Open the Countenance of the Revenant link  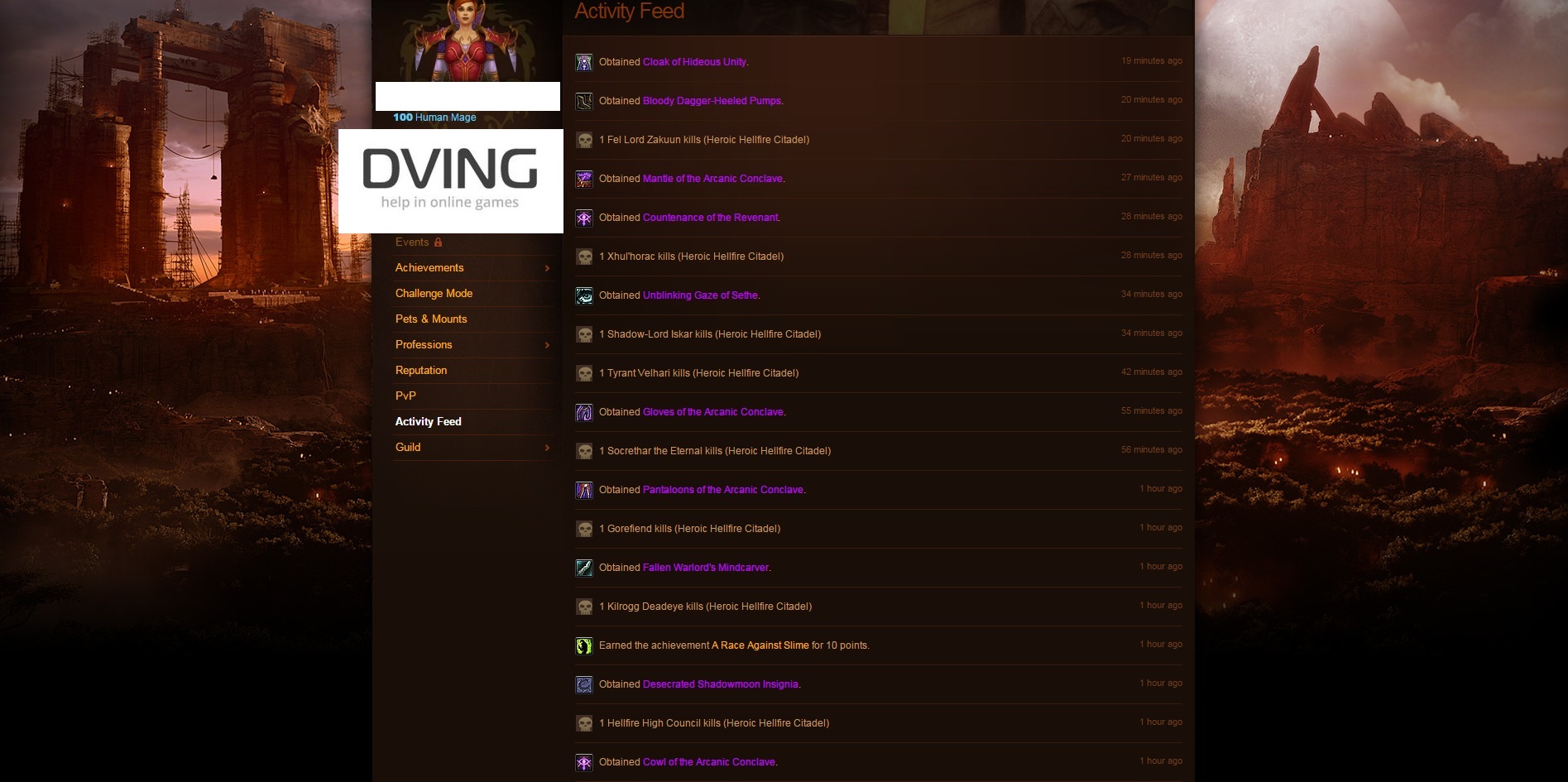point(710,218)
